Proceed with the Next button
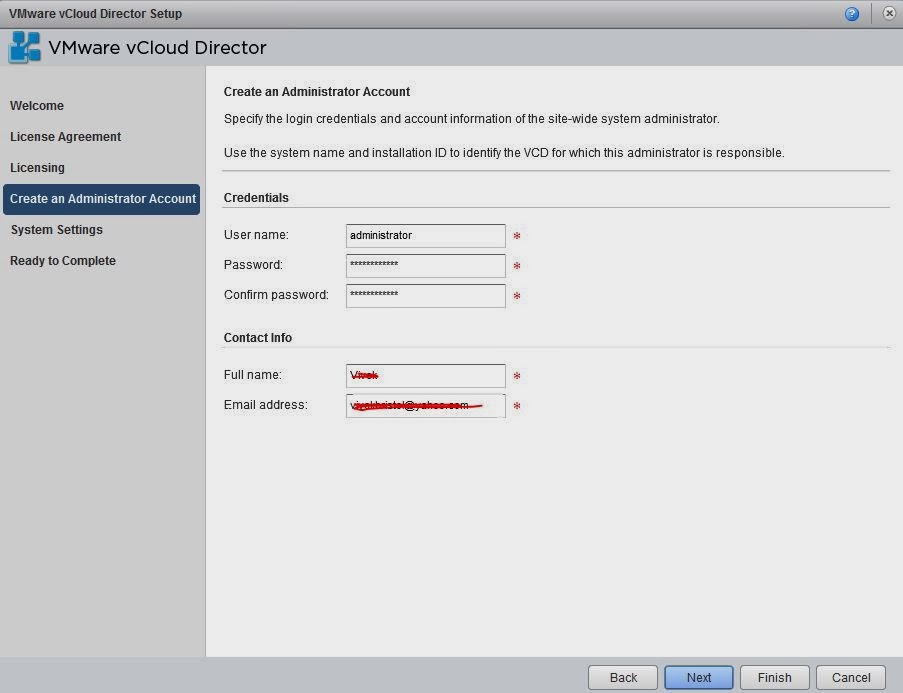 tap(699, 677)
